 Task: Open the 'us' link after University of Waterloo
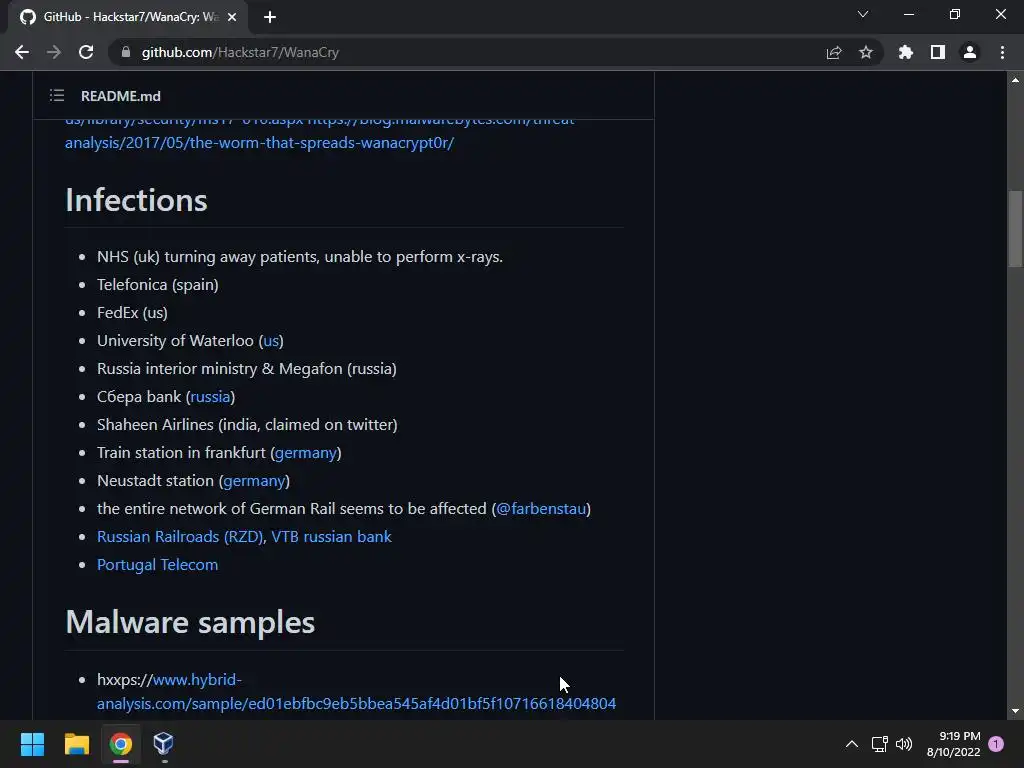click(x=271, y=341)
